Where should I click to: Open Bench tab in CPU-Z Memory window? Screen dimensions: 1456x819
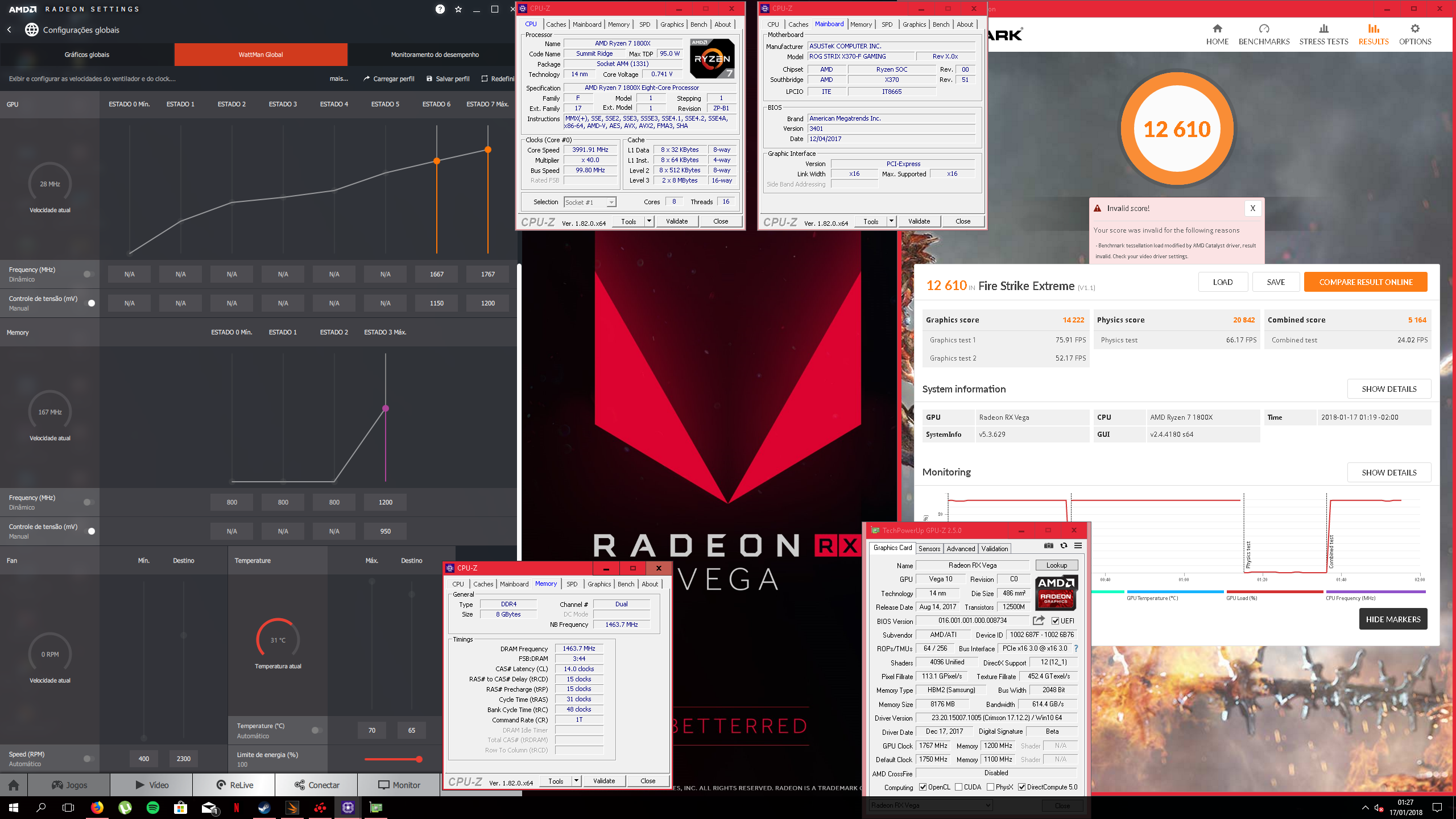pos(626,584)
